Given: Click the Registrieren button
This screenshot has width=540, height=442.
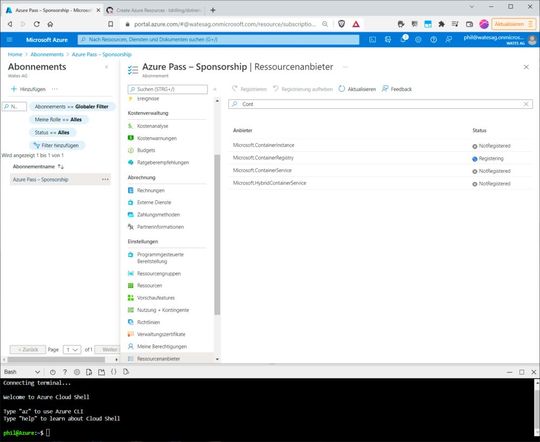Looking at the screenshot, I should [x=249, y=89].
